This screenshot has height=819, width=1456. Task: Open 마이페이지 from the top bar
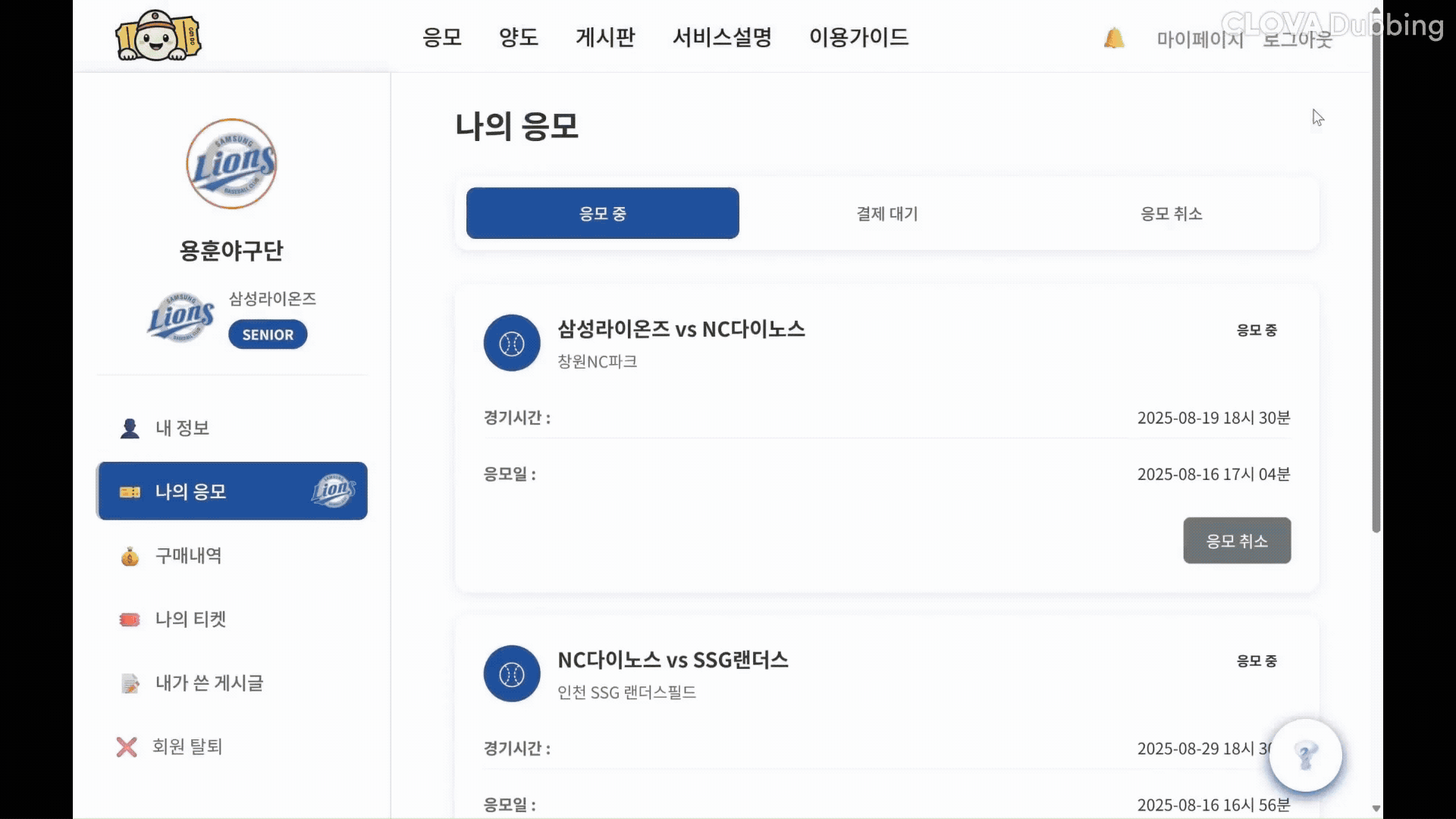1200,39
